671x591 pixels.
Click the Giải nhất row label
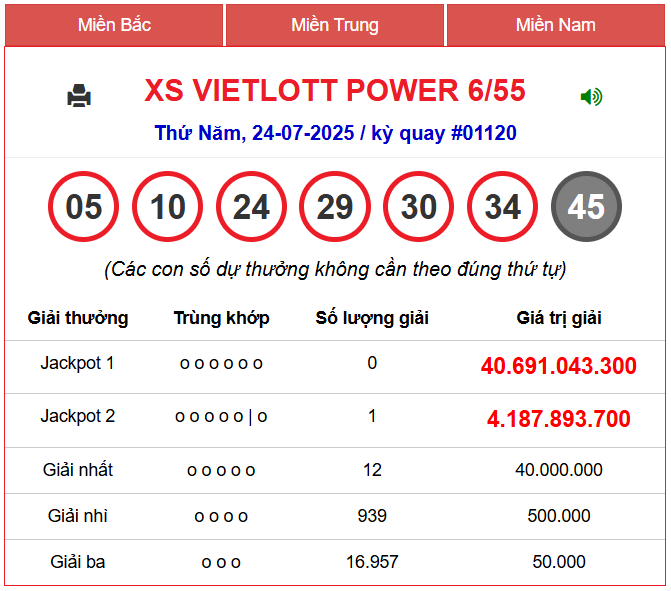[77, 470]
